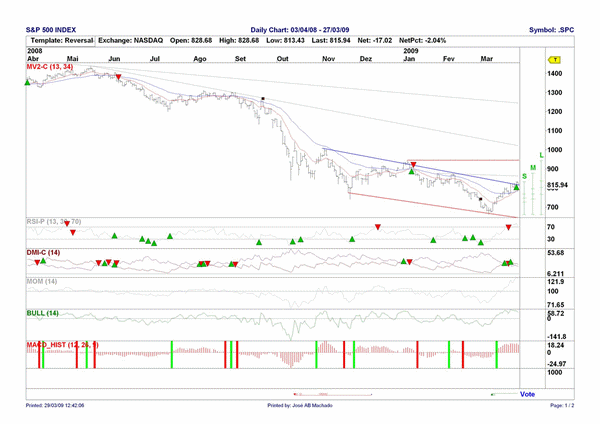Click the Low: 813.43 value

[x=285, y=41]
